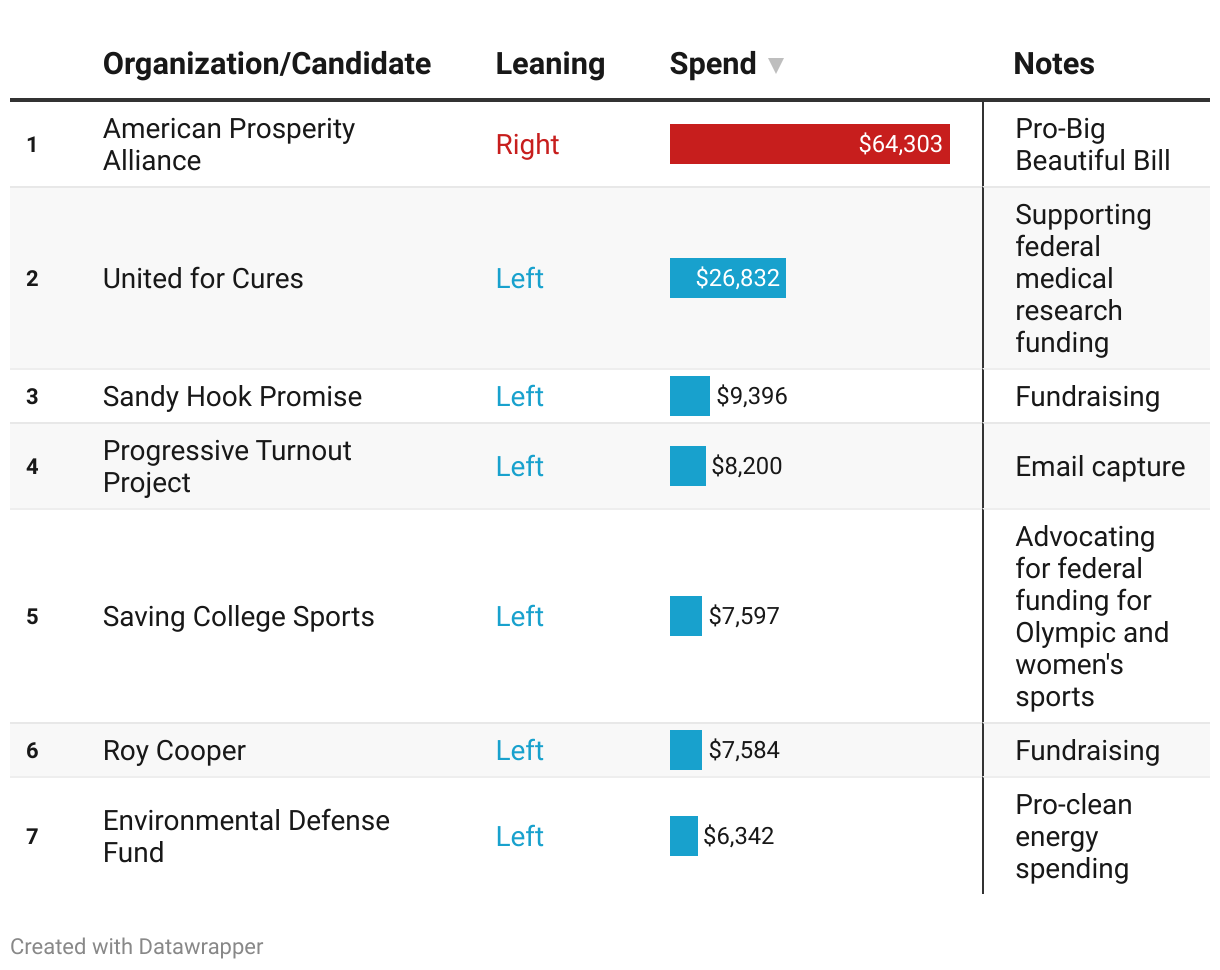Image resolution: width=1220 pixels, height=970 pixels.
Task: Click the Spend column sort arrow
Action: click(775, 66)
